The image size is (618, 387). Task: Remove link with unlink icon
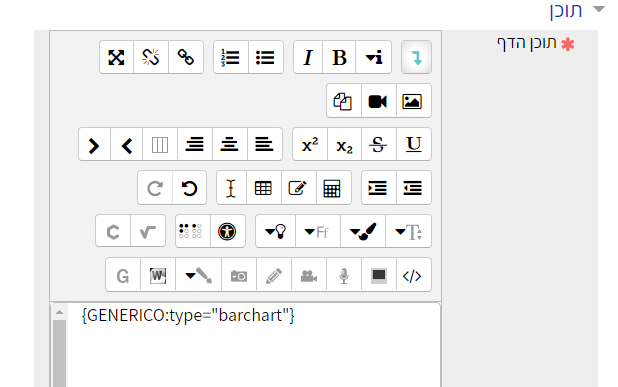151,57
